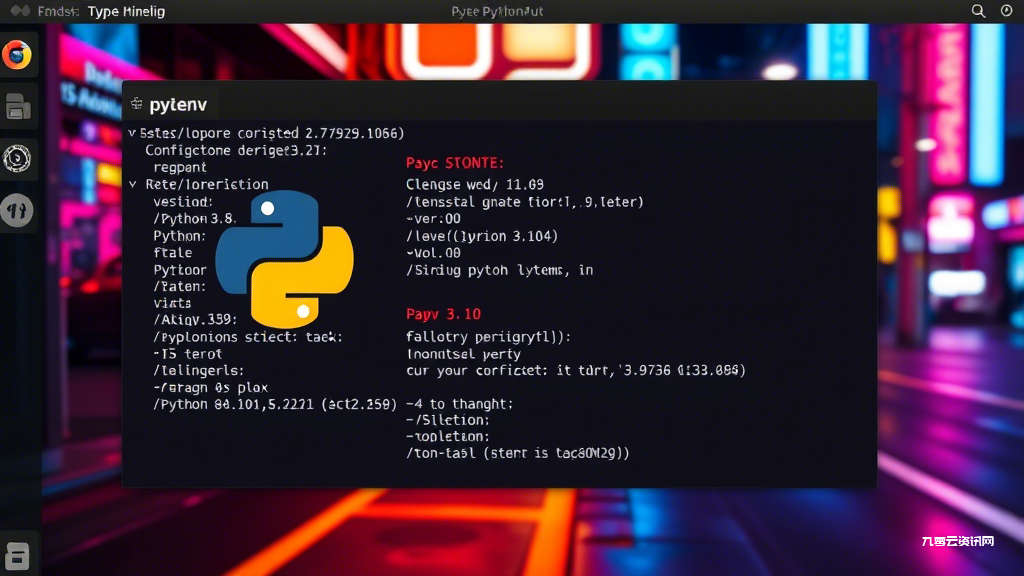
Task: Select the /Python 3.8 entry
Action: coord(193,219)
